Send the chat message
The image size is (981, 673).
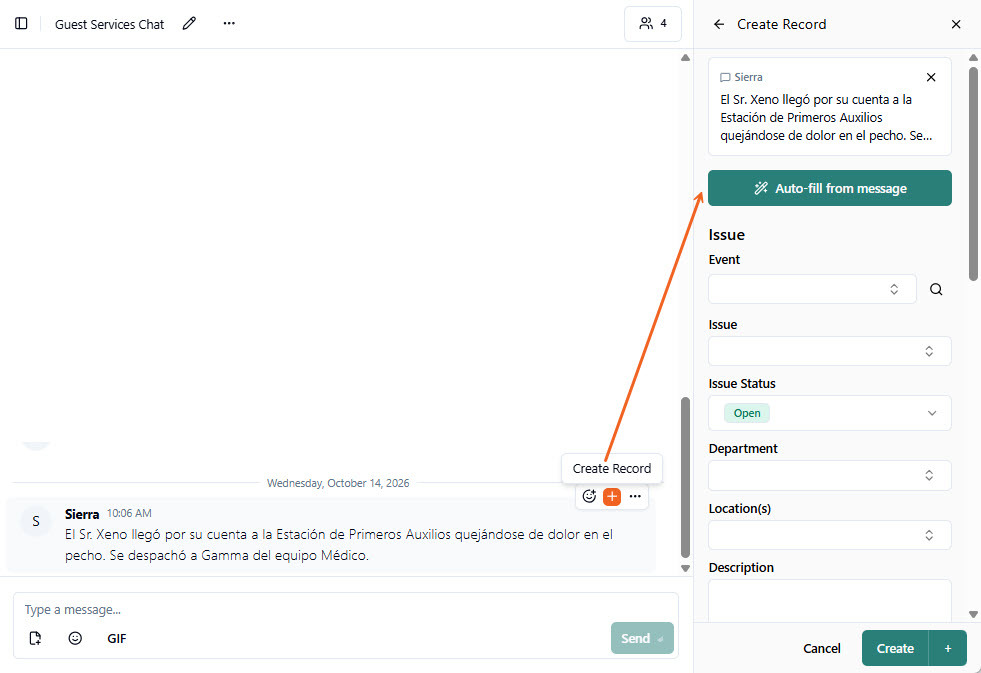642,638
